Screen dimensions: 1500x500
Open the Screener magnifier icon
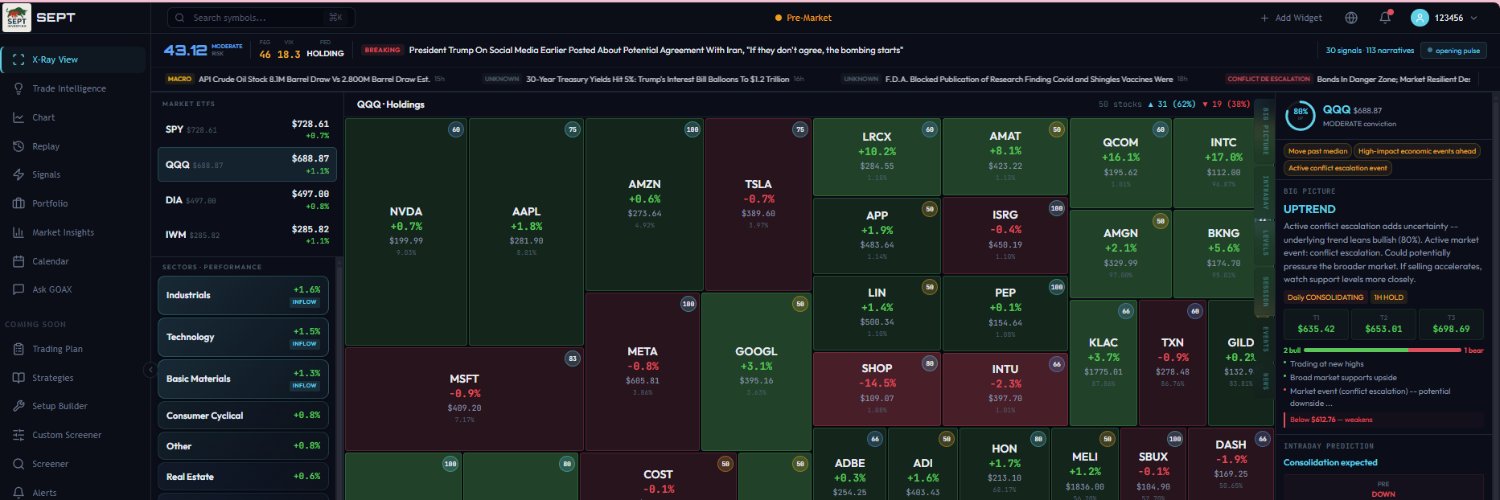coord(19,464)
